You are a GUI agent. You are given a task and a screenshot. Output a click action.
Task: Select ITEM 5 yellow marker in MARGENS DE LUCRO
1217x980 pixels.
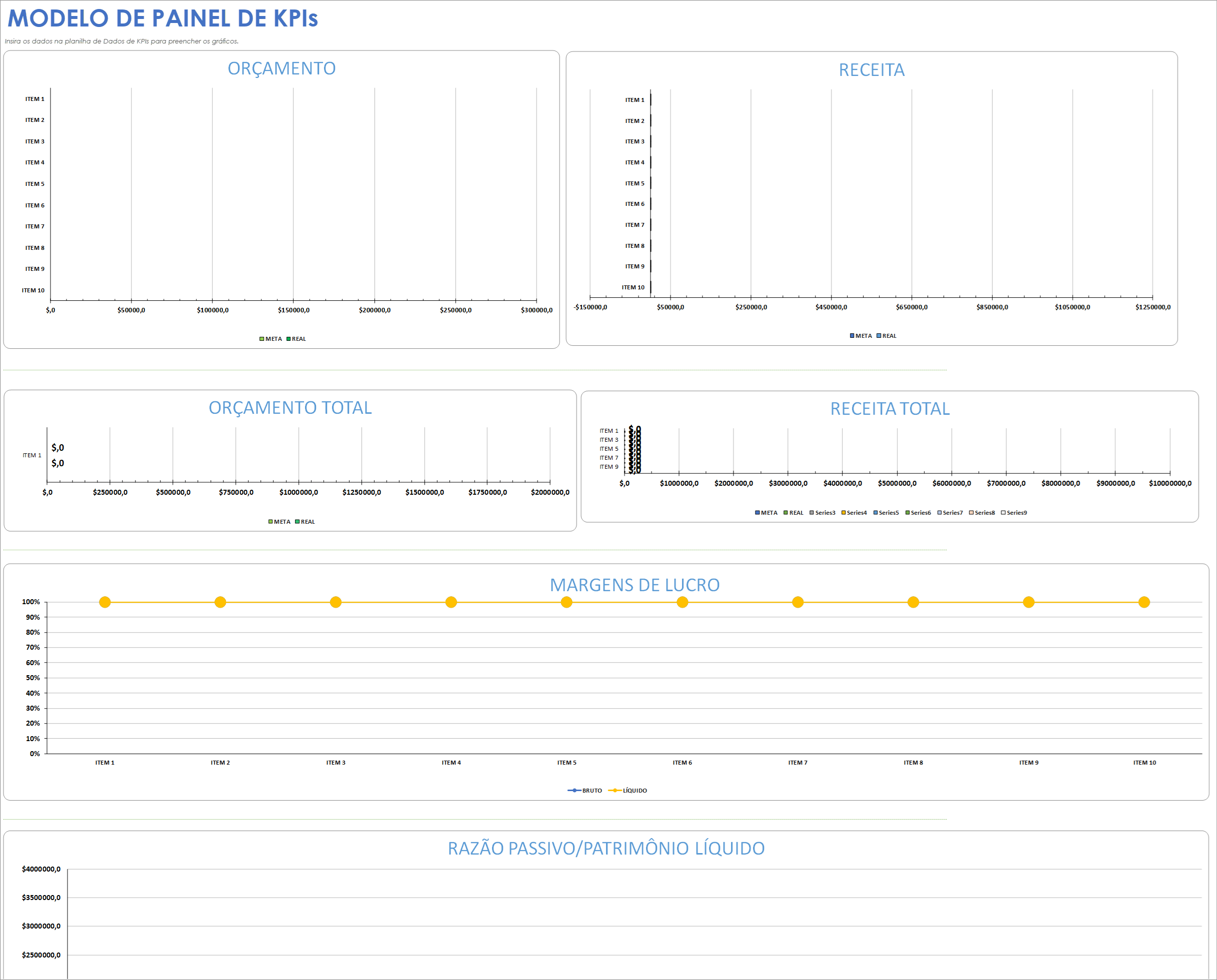coord(566,602)
